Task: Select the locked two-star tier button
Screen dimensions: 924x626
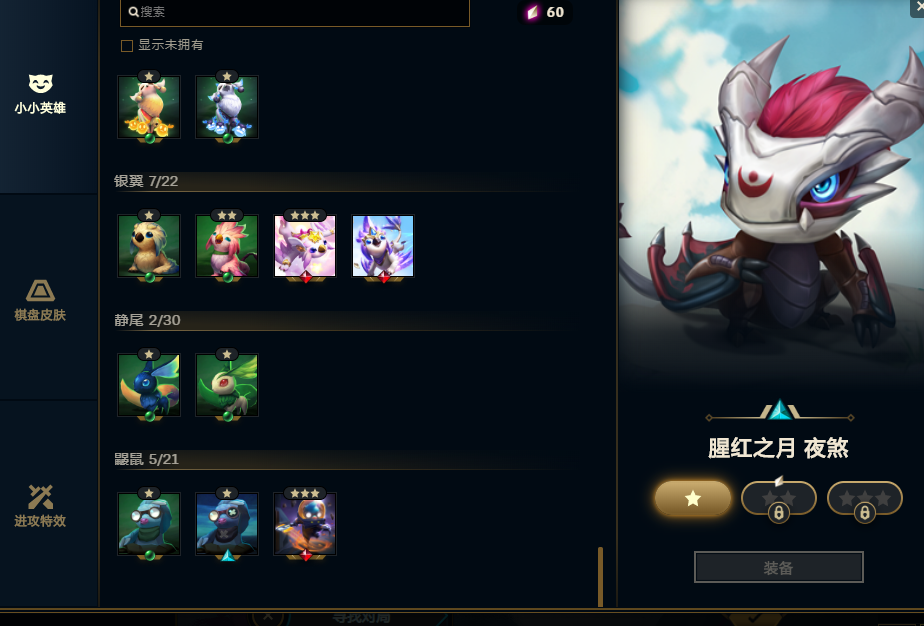Action: (778, 499)
